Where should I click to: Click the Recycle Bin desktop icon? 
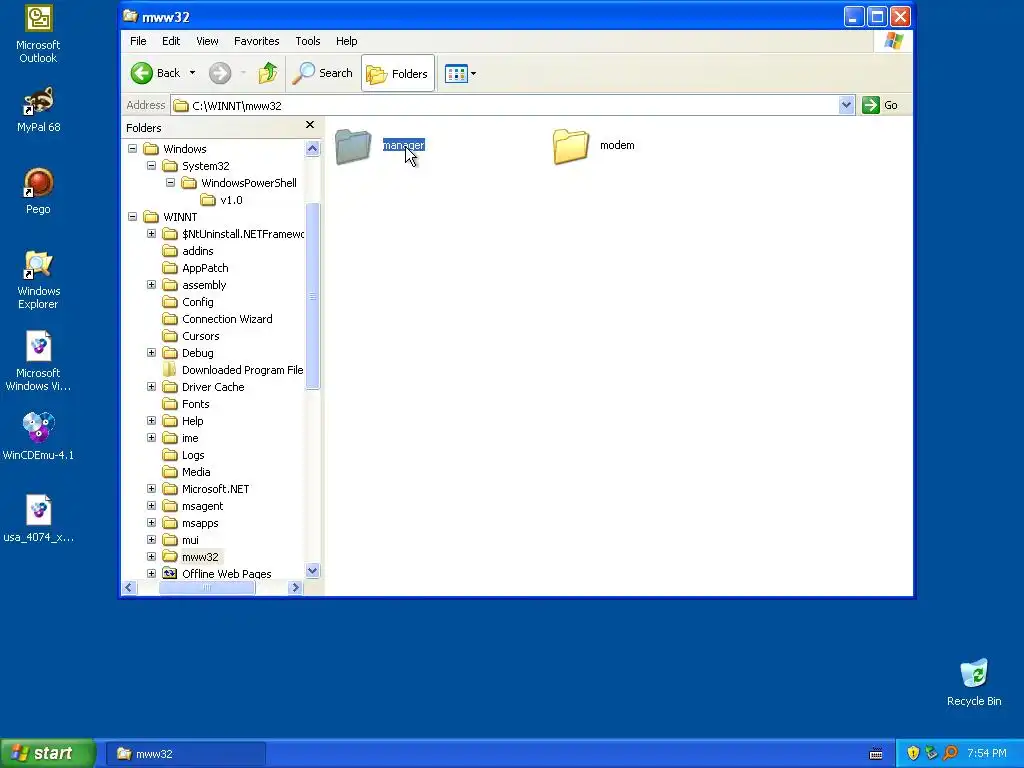974,682
